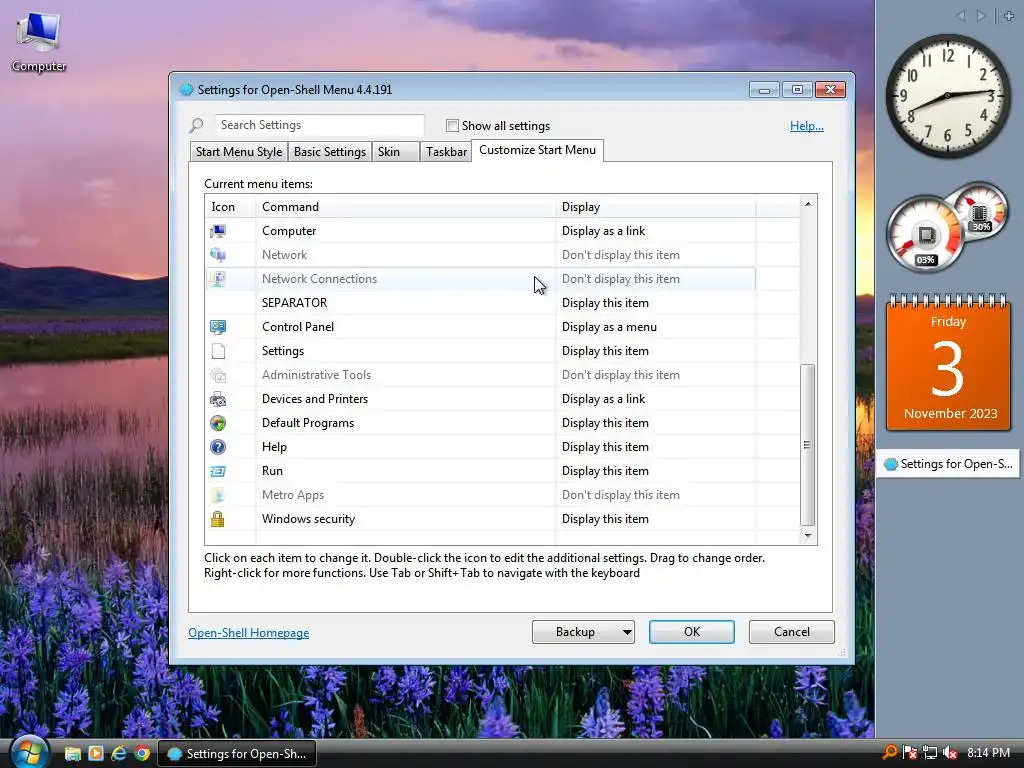Switch to the Skin tab
Viewport: 1024px width, 768px height.
tap(395, 152)
